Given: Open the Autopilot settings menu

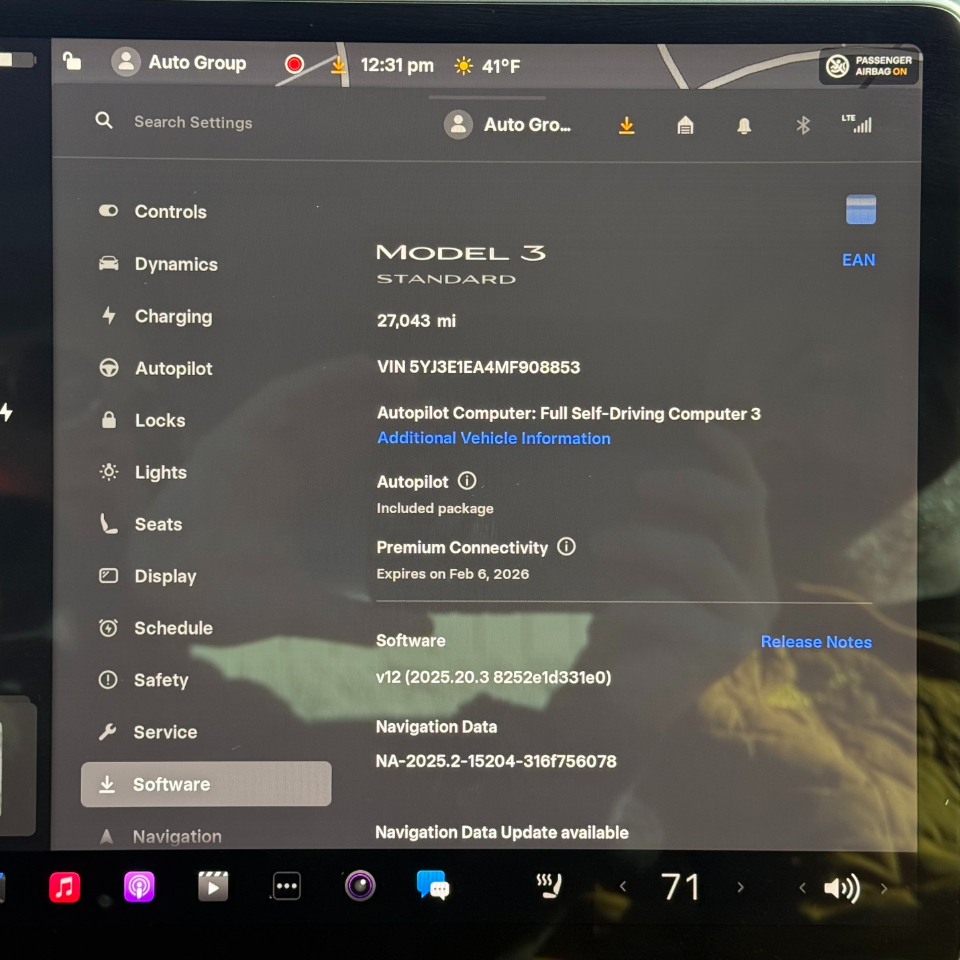Looking at the screenshot, I should (x=173, y=368).
